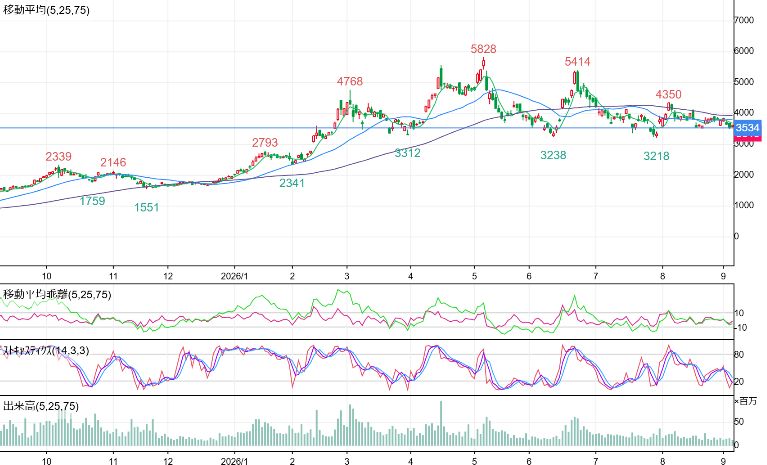This screenshot has height=465, width=767.
Task: Select the 5414 high price label
Action: point(577,62)
